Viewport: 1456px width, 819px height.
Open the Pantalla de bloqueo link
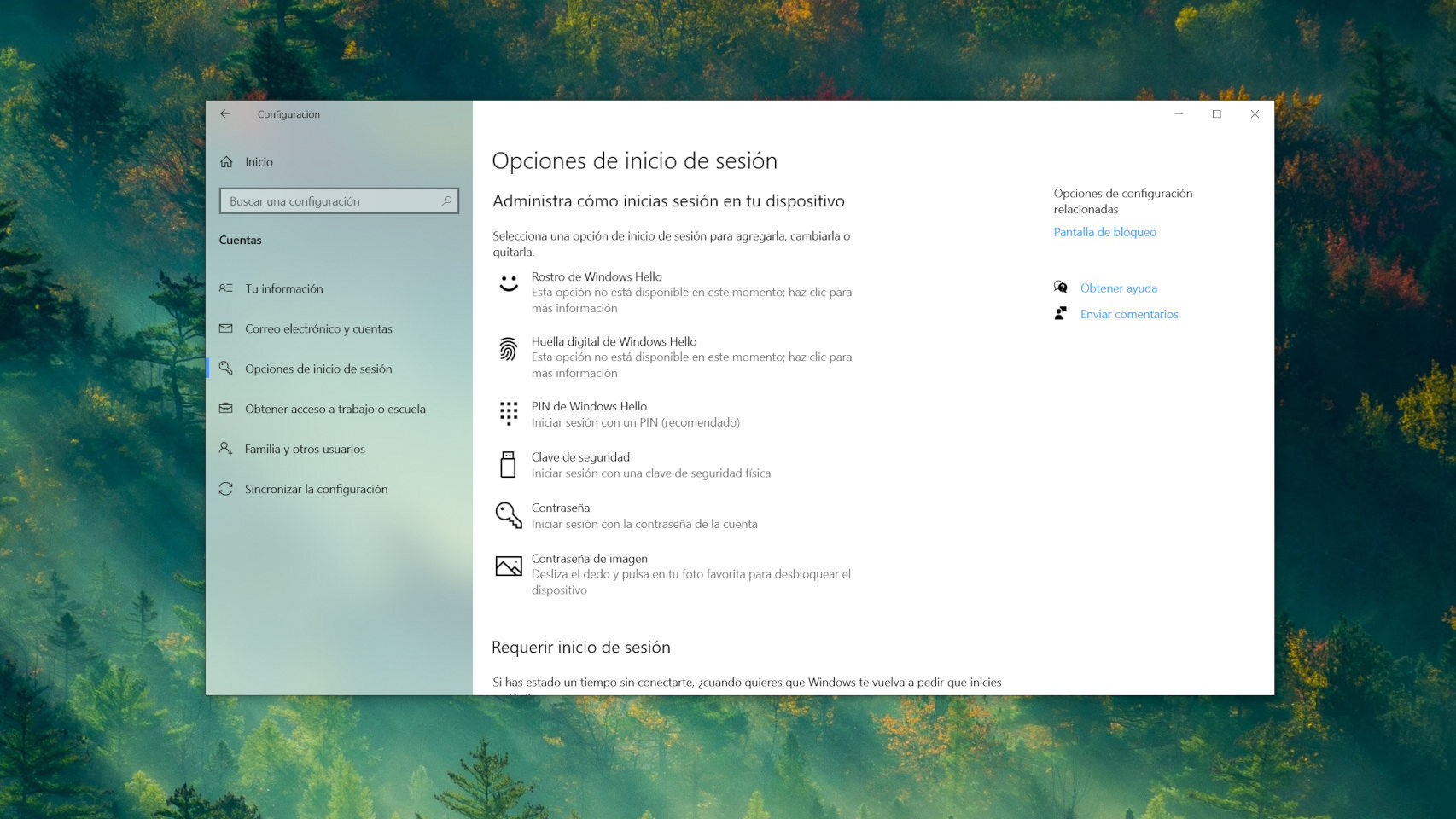[x=1105, y=231]
